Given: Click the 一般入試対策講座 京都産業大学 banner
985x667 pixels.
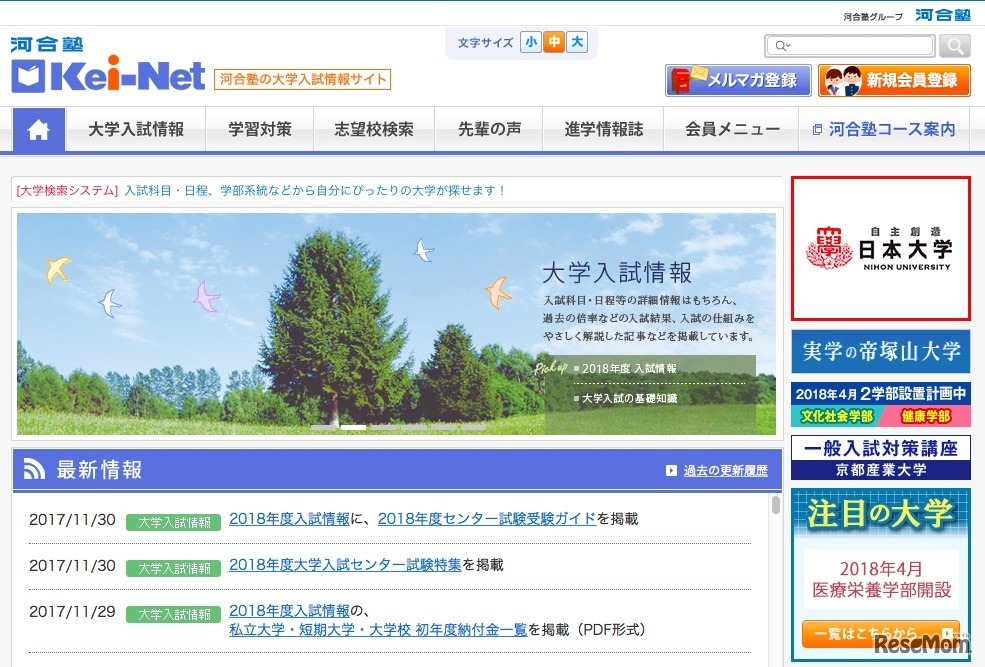Looking at the screenshot, I should pos(881,458).
